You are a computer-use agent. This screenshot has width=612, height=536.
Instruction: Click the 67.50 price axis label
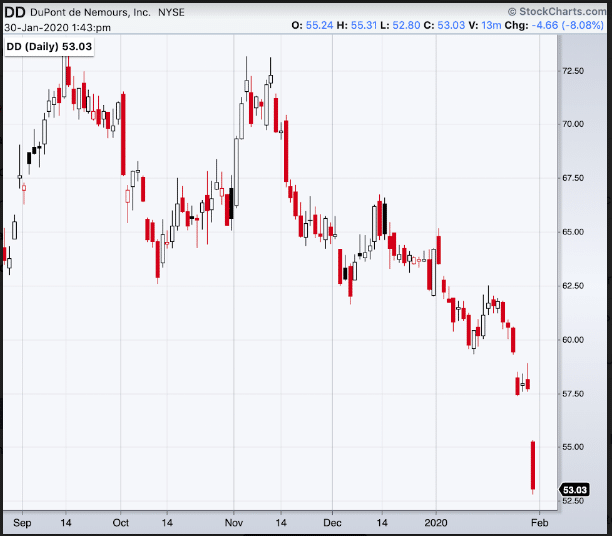[573, 178]
